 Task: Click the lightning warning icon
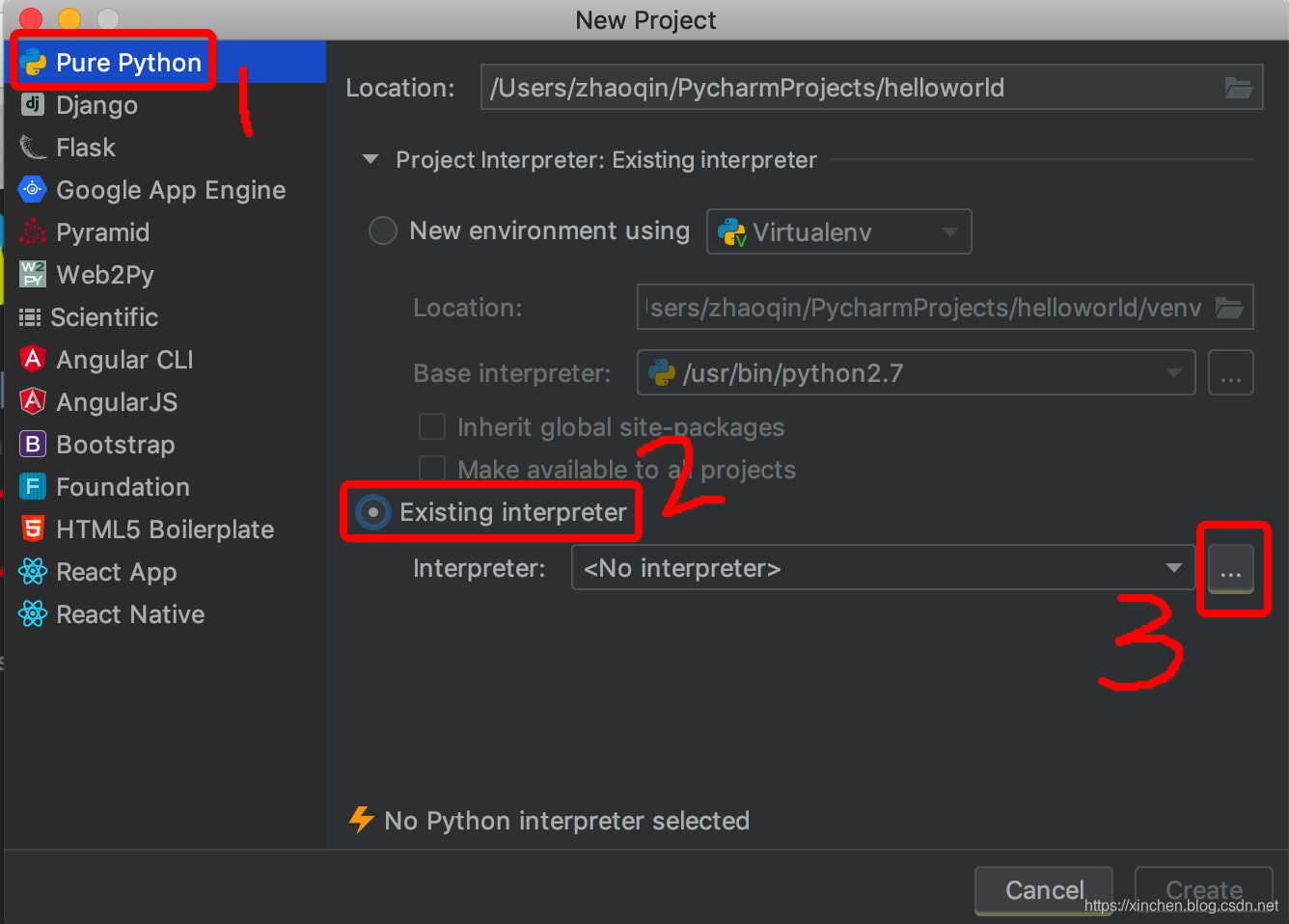[361, 820]
